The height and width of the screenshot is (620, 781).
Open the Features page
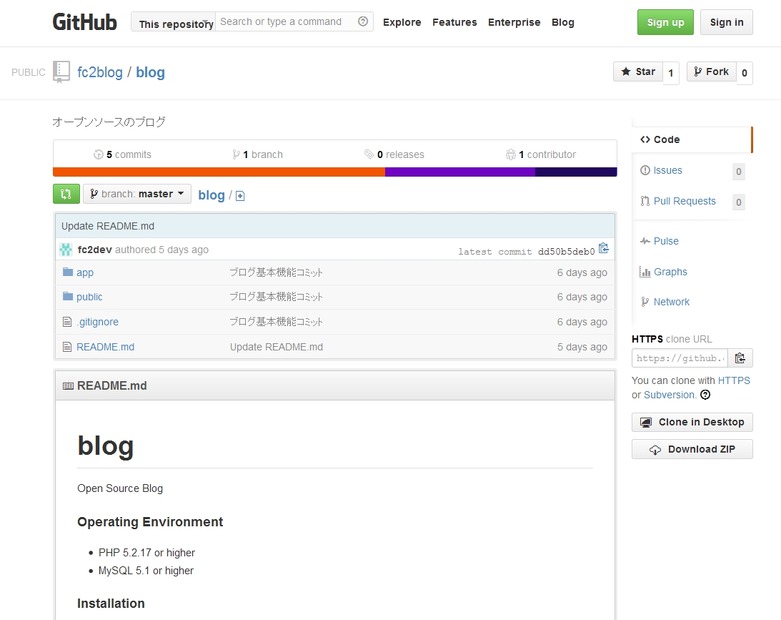pyautogui.click(x=454, y=22)
